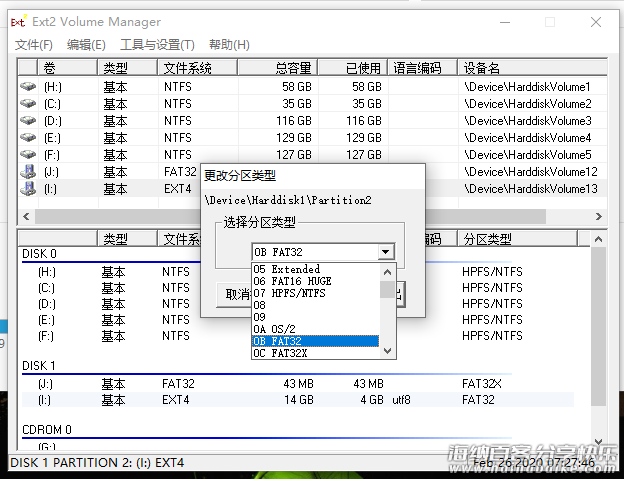The image size is (624, 479).
Task: Click the drive icon for volume C:
Action: click(x=28, y=103)
